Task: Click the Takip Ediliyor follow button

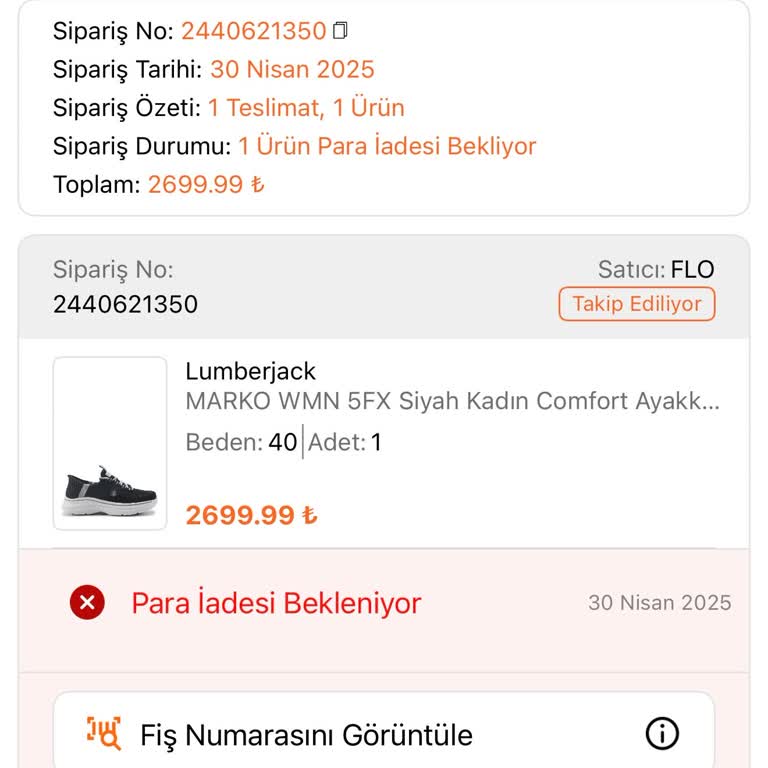Action: (637, 304)
